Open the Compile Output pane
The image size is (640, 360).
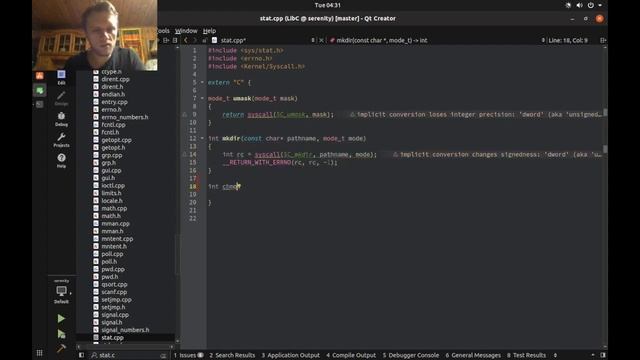[x=351, y=355]
